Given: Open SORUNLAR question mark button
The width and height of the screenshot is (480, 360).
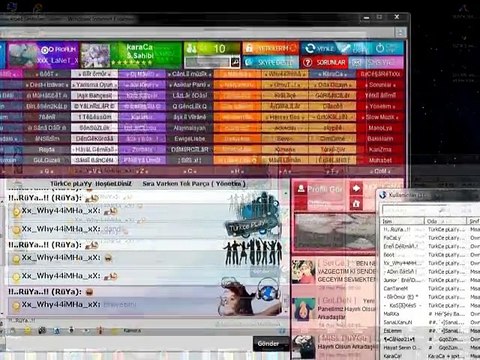Looking at the screenshot, I should click(325, 62).
